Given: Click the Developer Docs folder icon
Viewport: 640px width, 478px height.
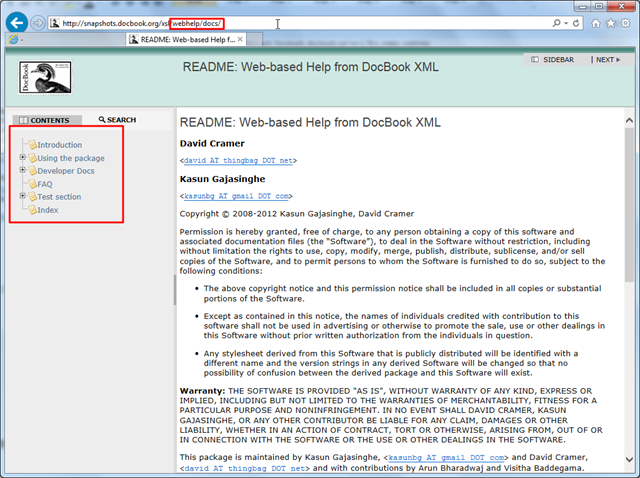Looking at the screenshot, I should click(32, 171).
